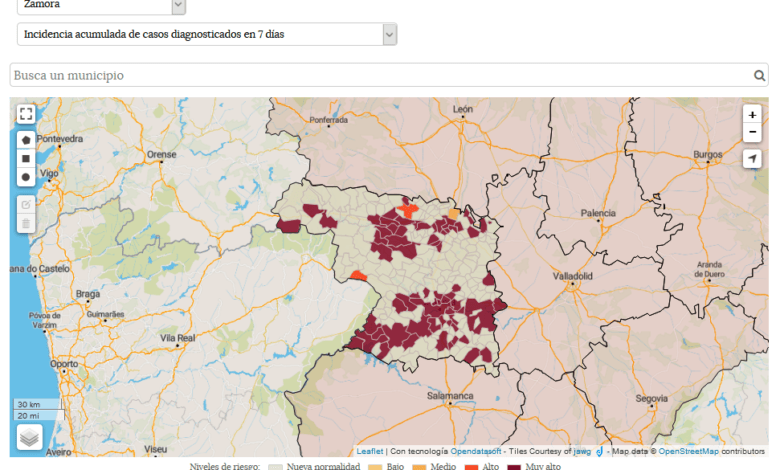Zoom in on the map

[x=752, y=115]
